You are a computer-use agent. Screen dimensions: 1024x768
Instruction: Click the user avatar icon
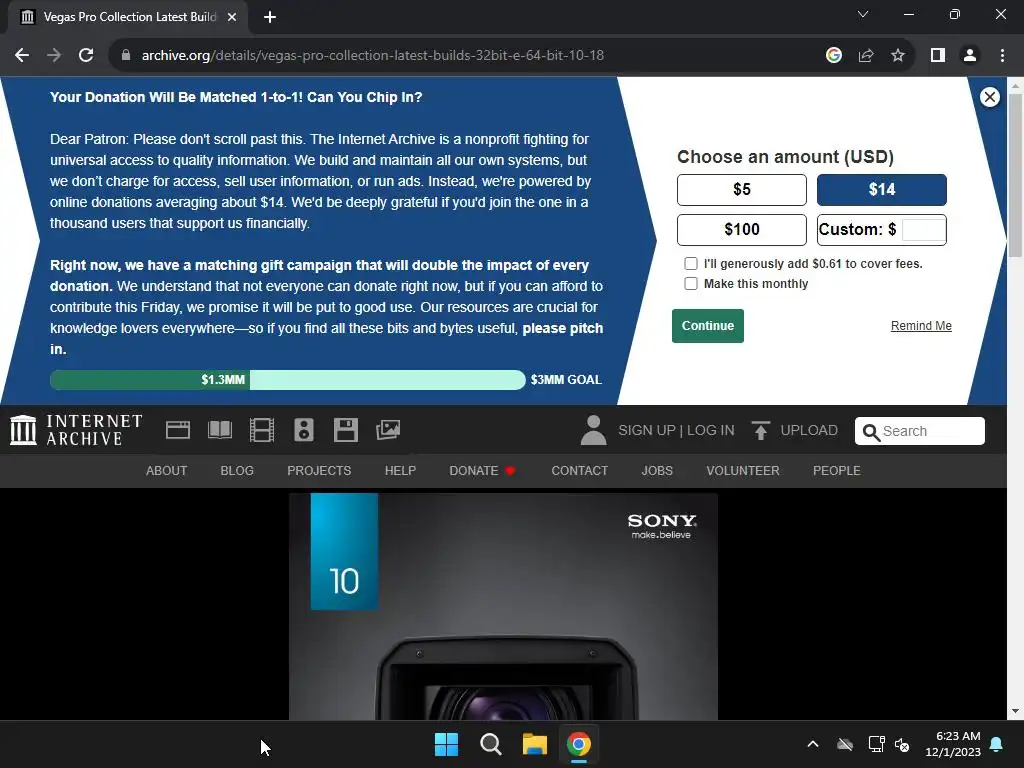(594, 430)
